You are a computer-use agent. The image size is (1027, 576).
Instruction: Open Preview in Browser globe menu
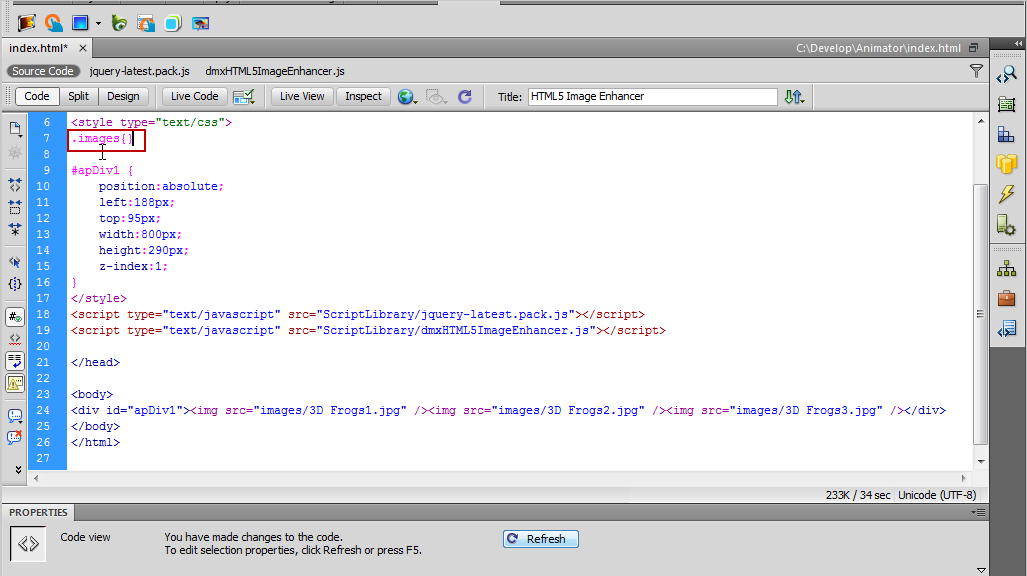407,97
